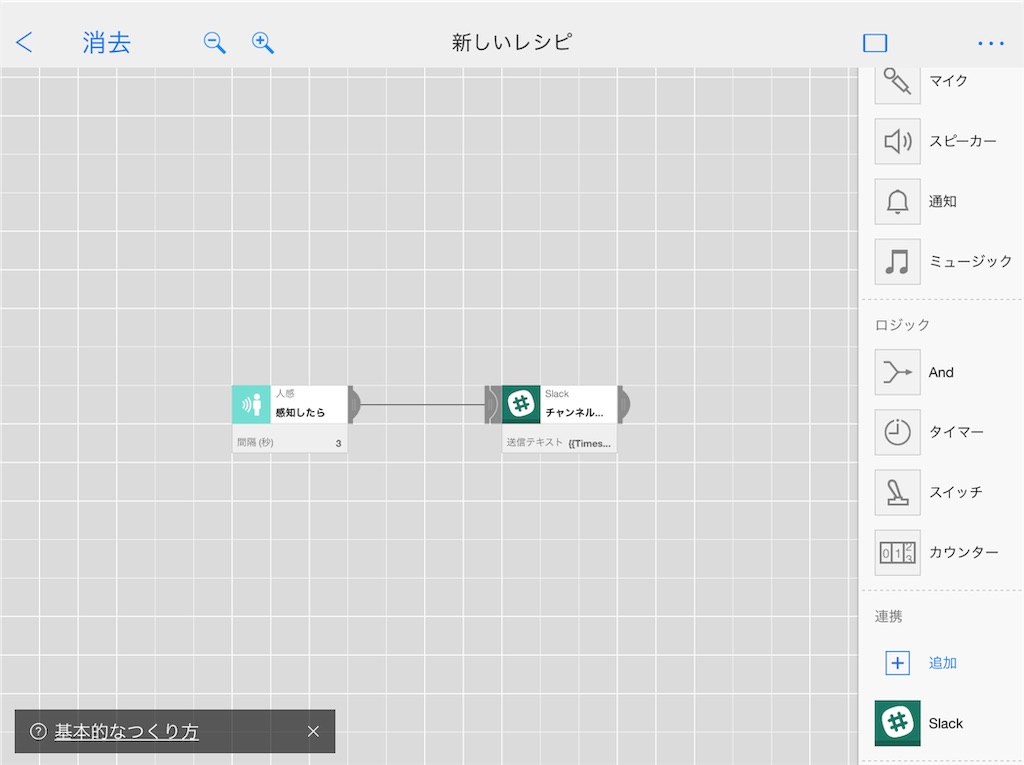Open the ellipsis options menu
Image resolution: width=1024 pixels, height=765 pixels.
(991, 43)
